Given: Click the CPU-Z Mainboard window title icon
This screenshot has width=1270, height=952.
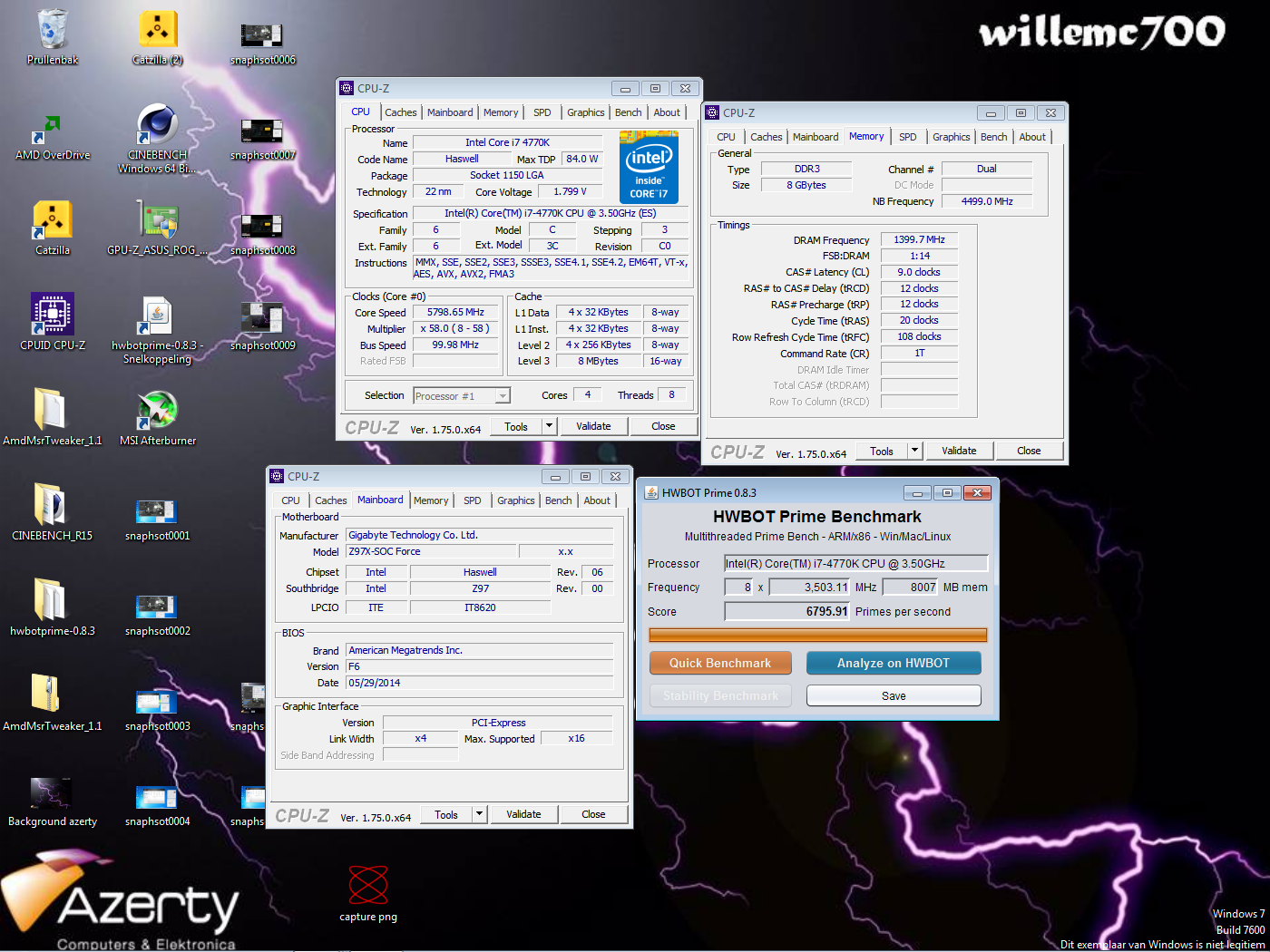Looking at the screenshot, I should pos(277,476).
